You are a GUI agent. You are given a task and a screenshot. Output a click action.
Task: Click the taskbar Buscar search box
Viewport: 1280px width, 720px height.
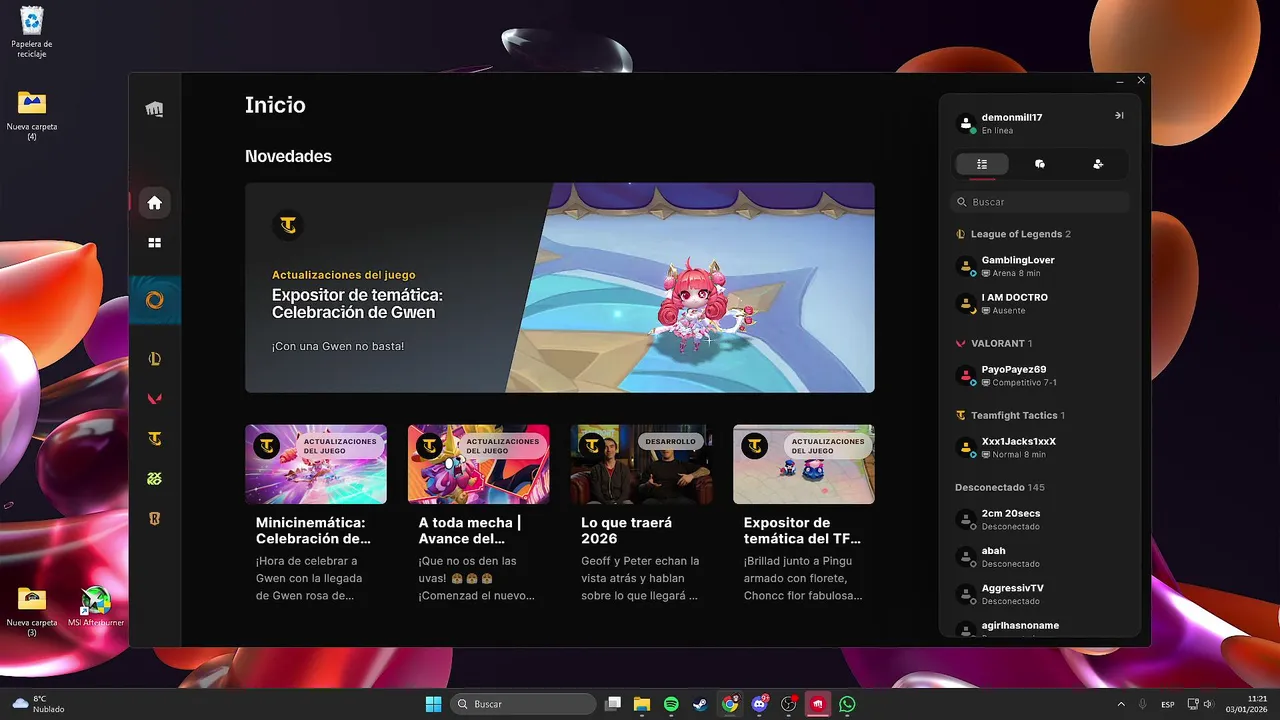coord(524,704)
